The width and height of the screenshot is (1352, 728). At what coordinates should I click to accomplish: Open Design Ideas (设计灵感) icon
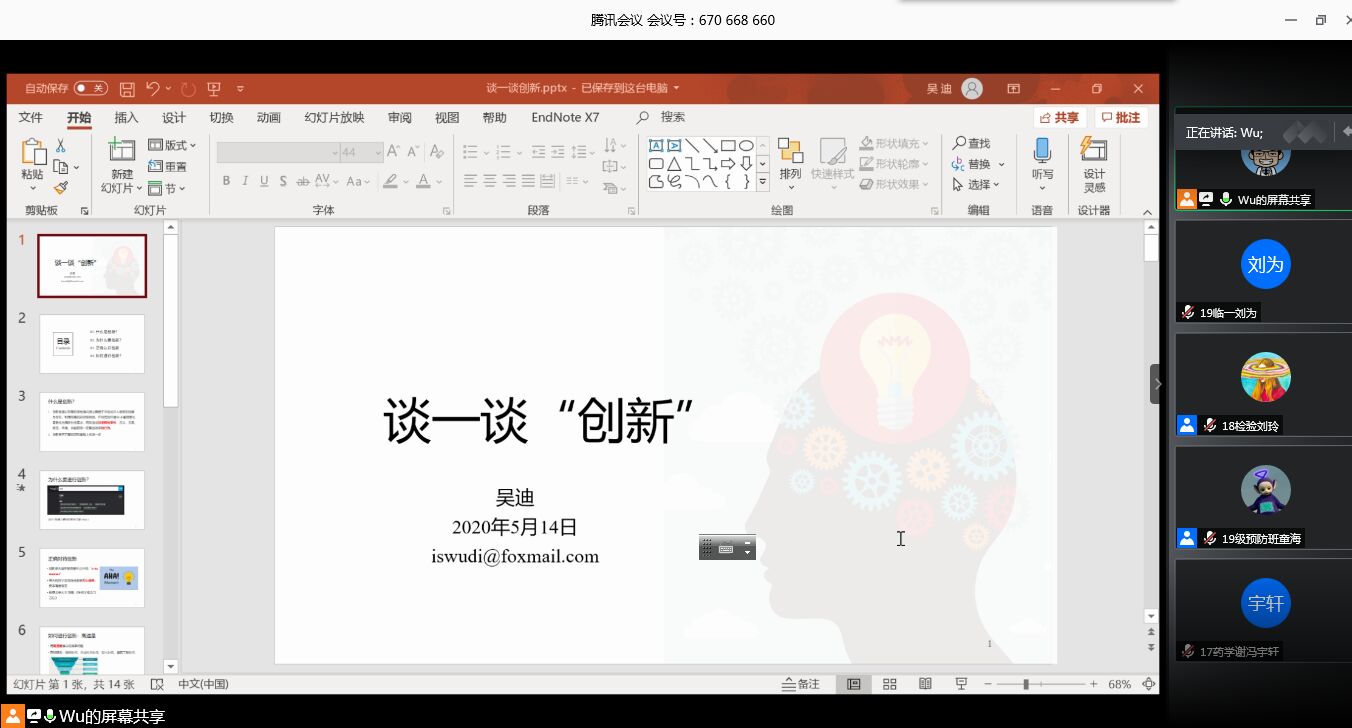click(x=1094, y=164)
